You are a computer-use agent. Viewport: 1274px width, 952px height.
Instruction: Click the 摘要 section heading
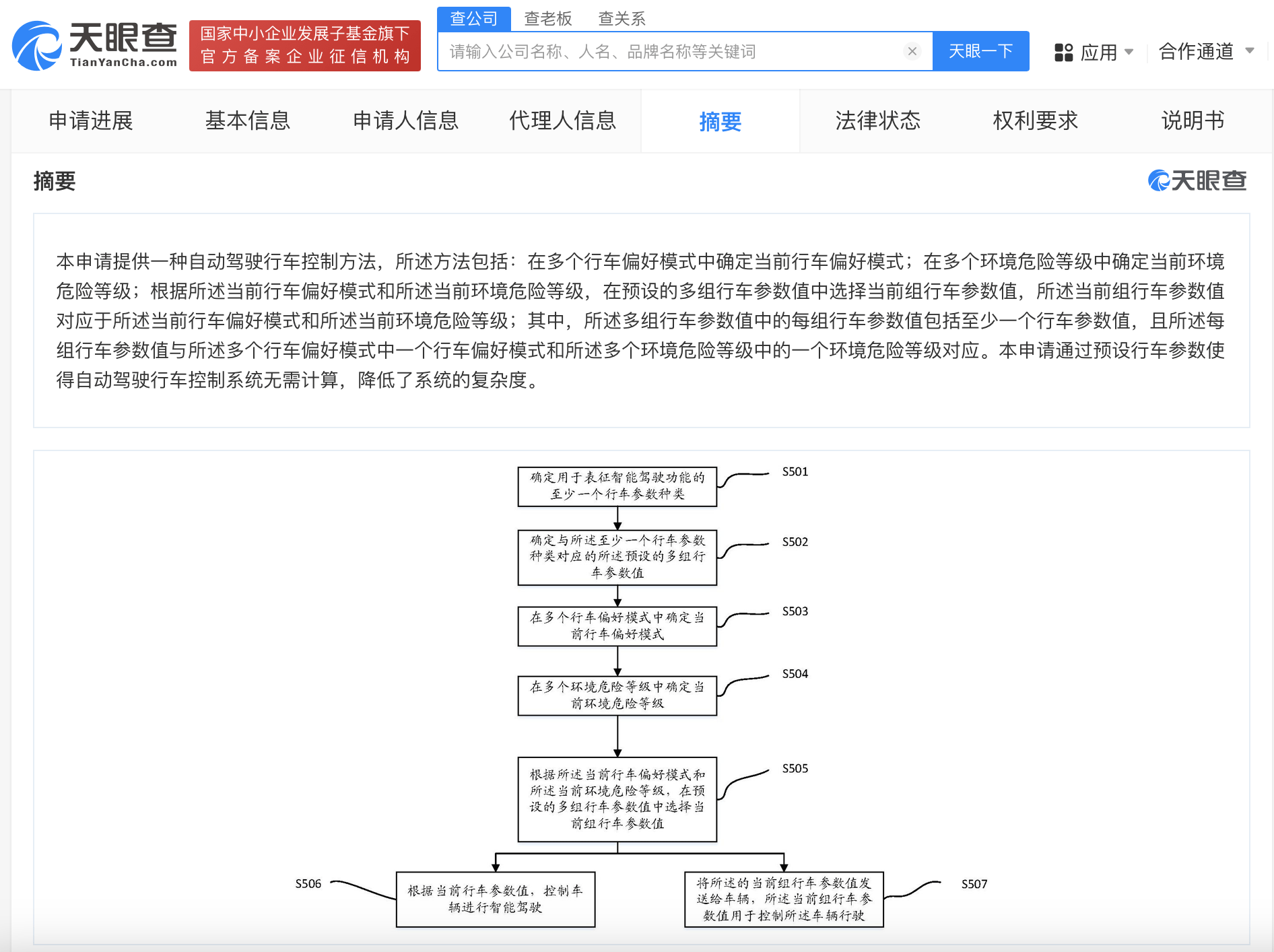[55, 181]
